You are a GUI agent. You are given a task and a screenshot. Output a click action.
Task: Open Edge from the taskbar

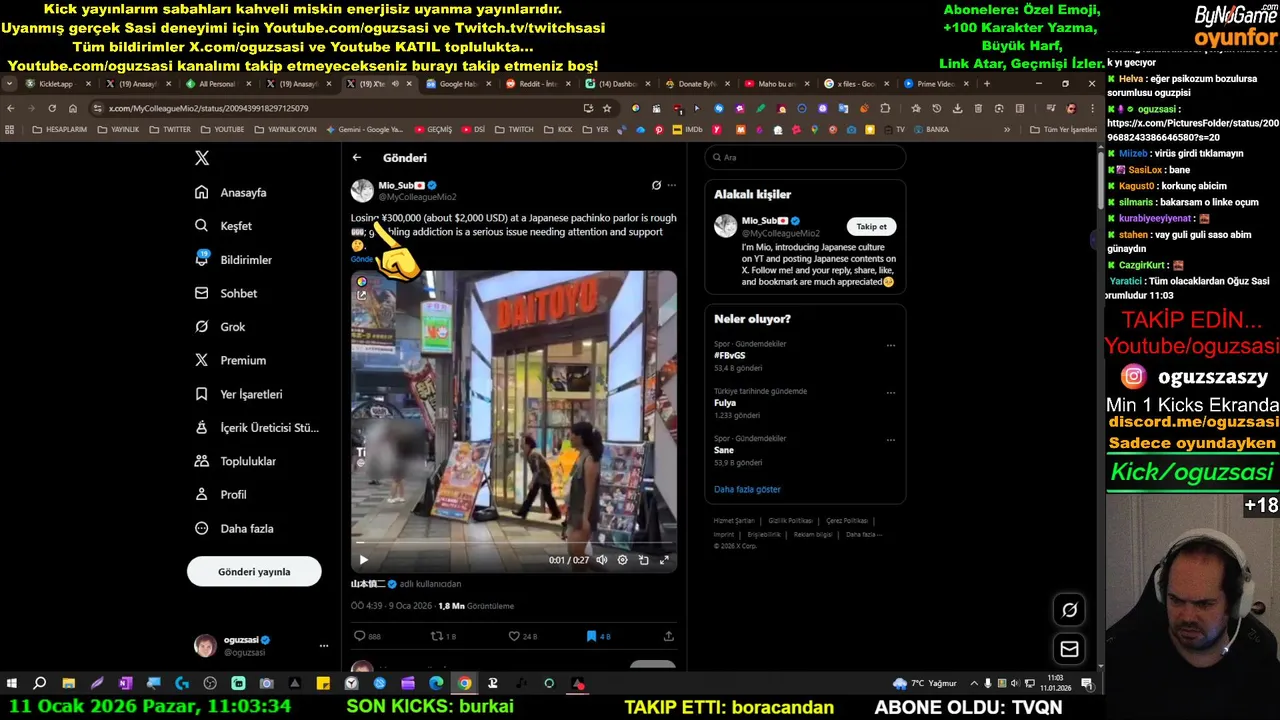436,684
